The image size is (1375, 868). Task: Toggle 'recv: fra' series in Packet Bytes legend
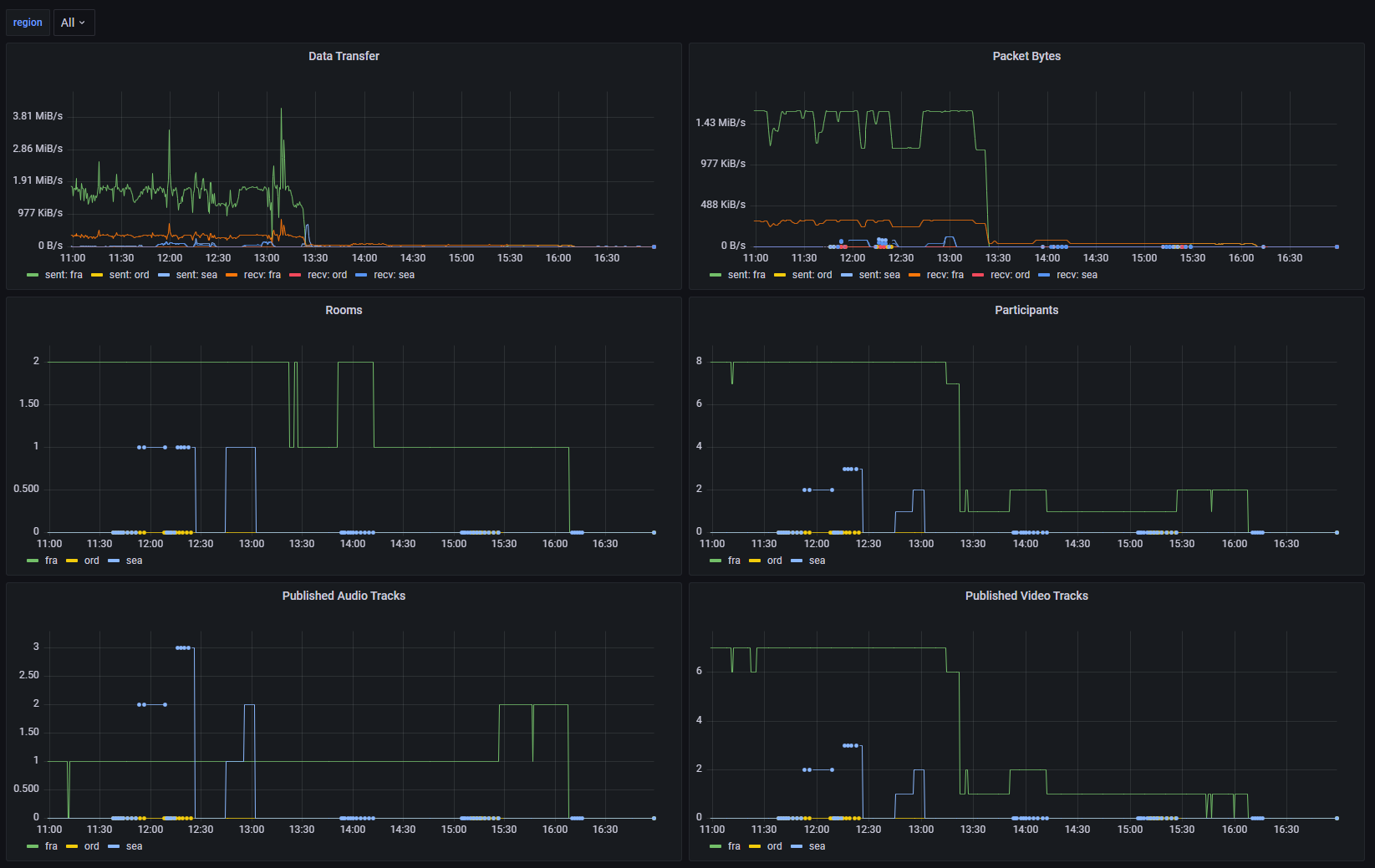click(945, 275)
